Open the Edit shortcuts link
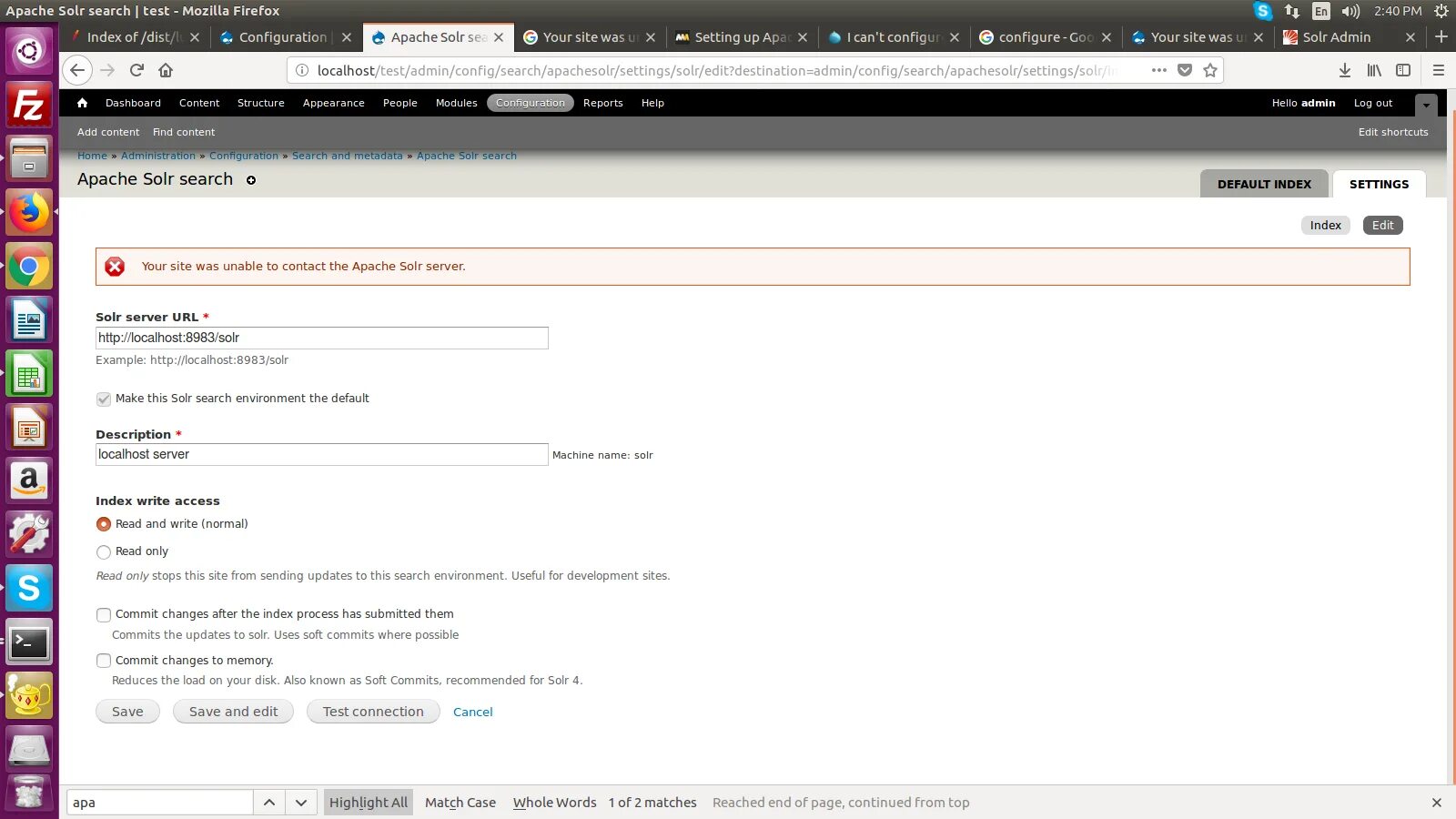The image size is (1456, 819). tap(1393, 132)
